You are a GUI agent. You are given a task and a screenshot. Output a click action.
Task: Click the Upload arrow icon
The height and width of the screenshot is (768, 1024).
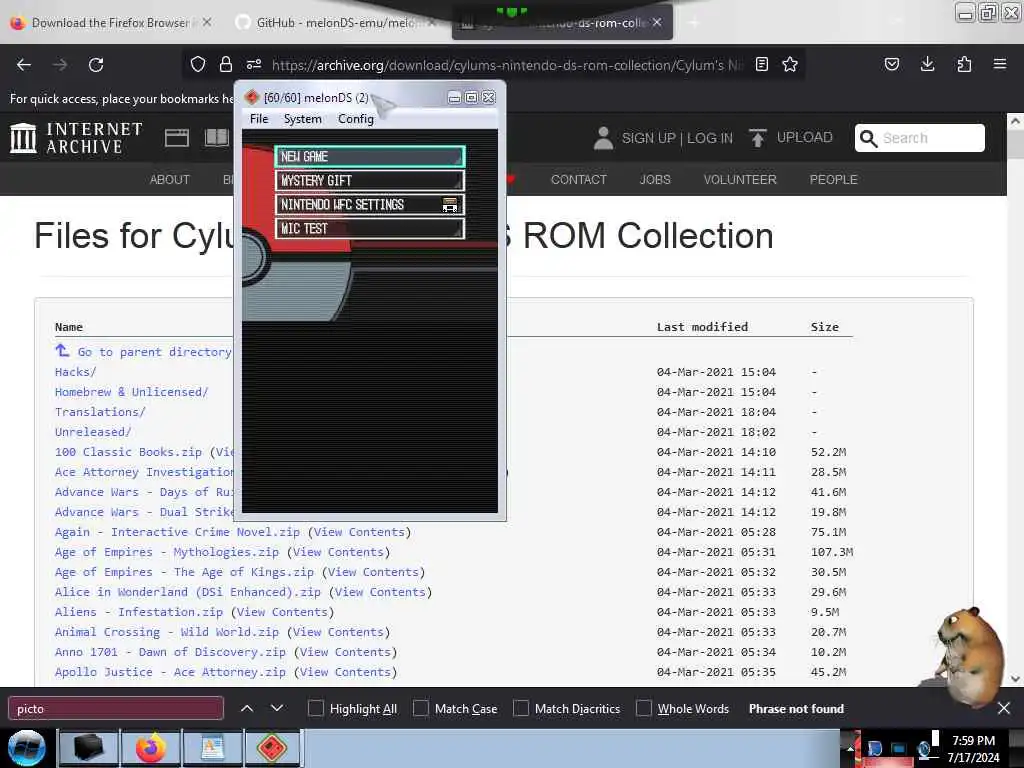pos(758,138)
